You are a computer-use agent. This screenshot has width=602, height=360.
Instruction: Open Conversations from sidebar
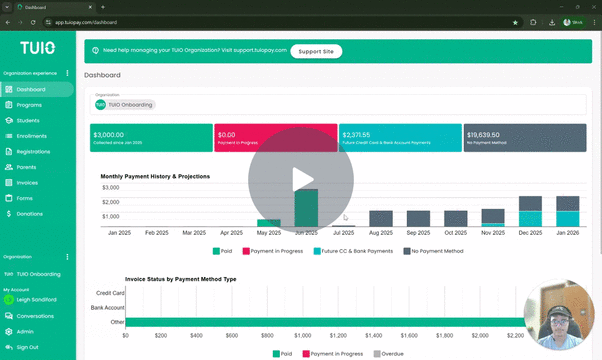click(x=35, y=316)
